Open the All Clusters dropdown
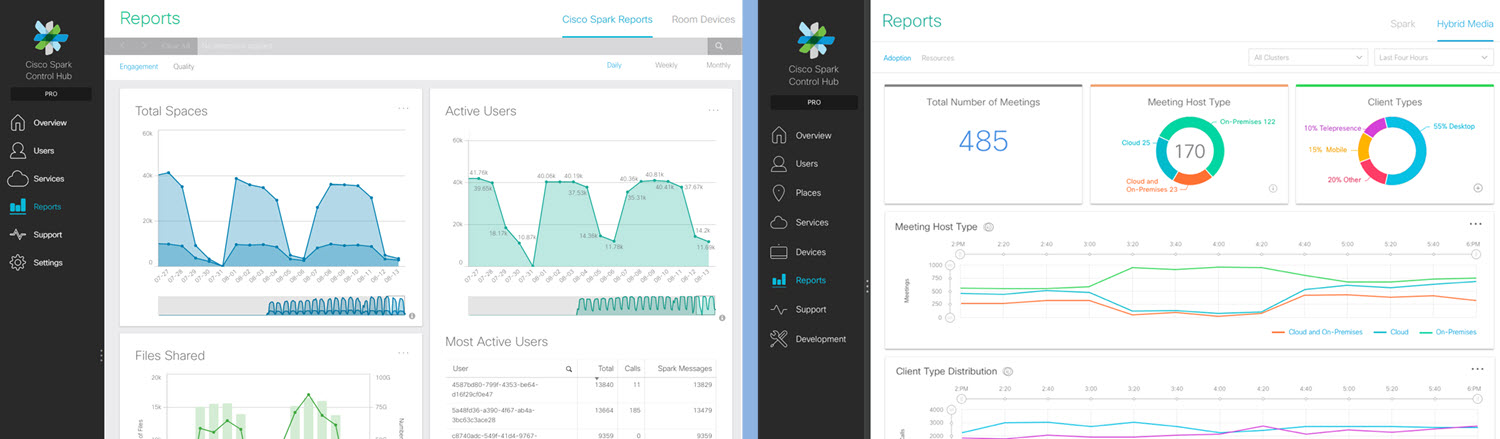1500x439 pixels. click(1307, 58)
